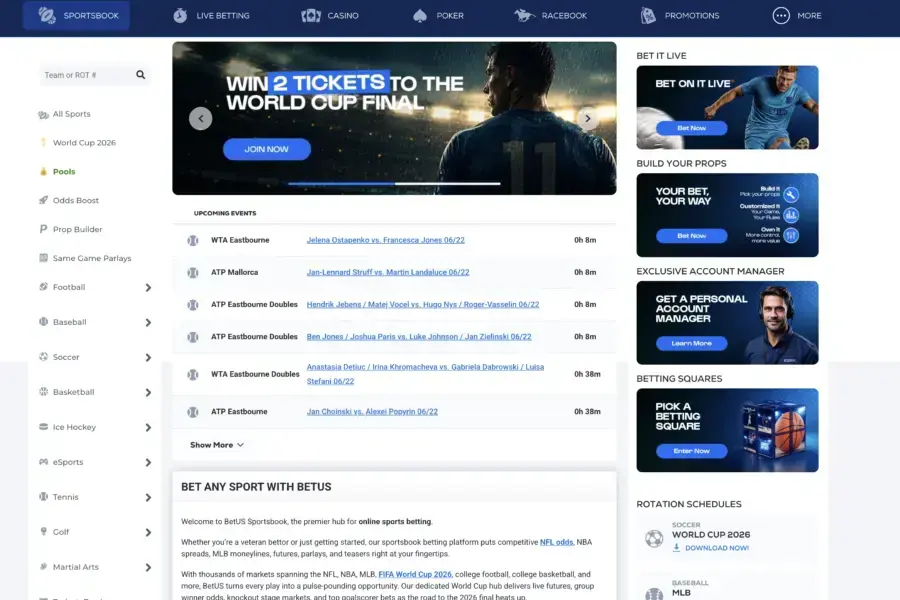Open Jan Choinski vs. Alexei Popyrin match
Screen dimensions: 900x600
click(372, 412)
